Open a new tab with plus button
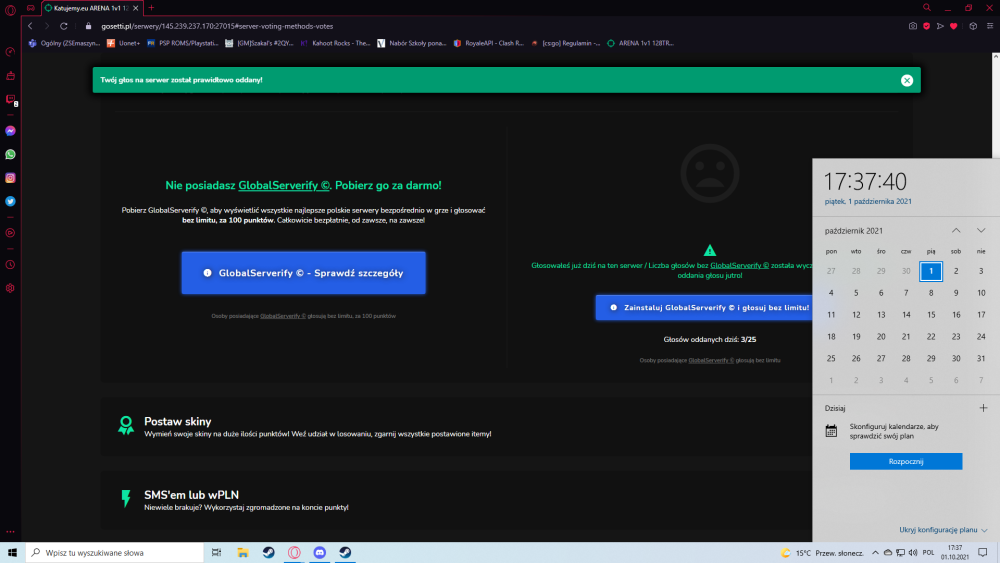The height and width of the screenshot is (563, 1000). (152, 8)
